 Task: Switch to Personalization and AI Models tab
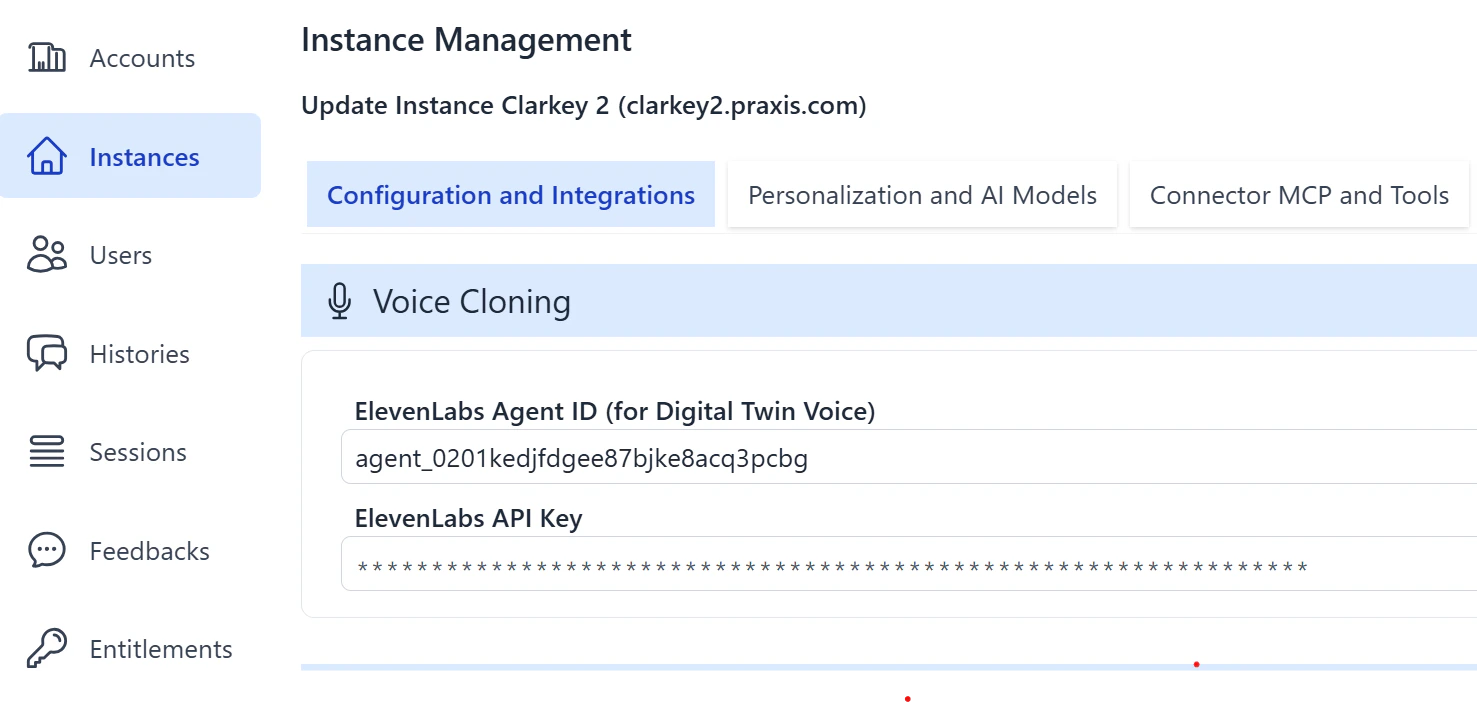click(922, 195)
